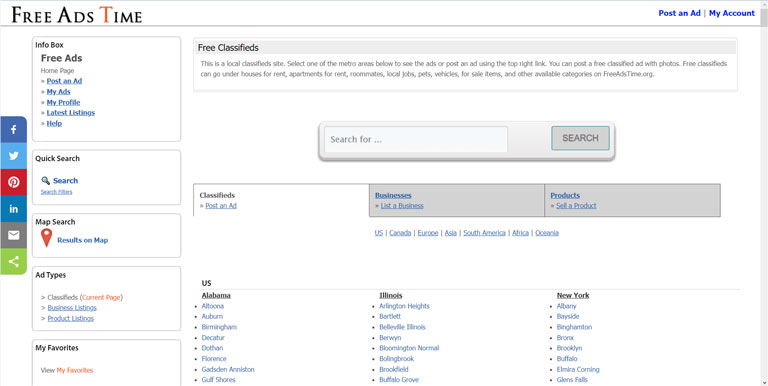Share page via email envelope icon

[13, 236]
